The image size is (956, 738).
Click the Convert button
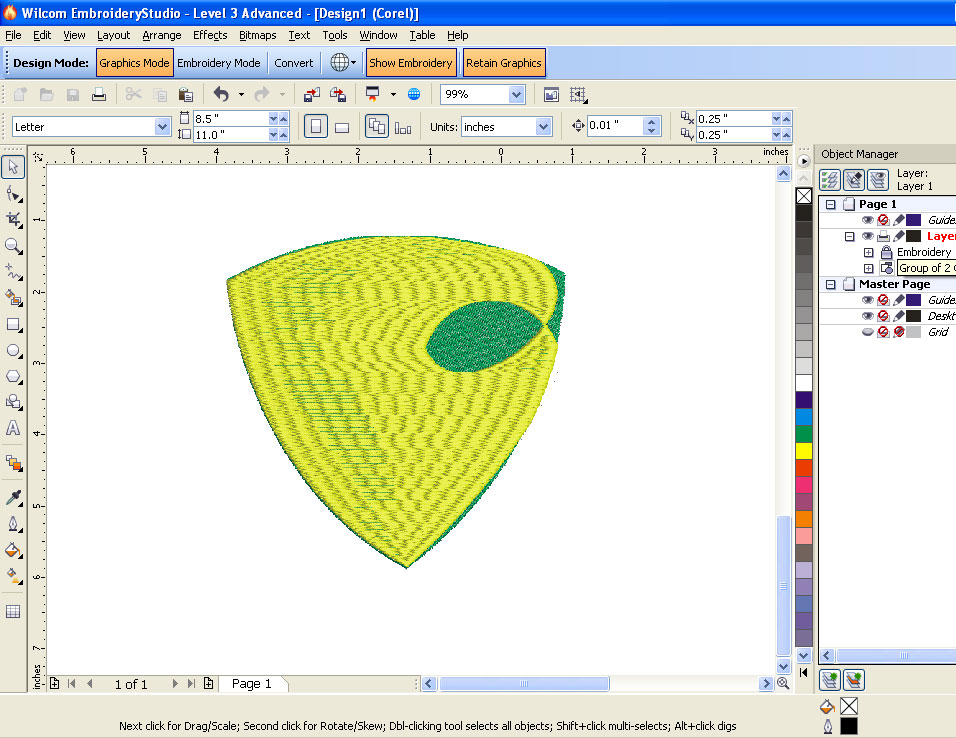(x=294, y=63)
